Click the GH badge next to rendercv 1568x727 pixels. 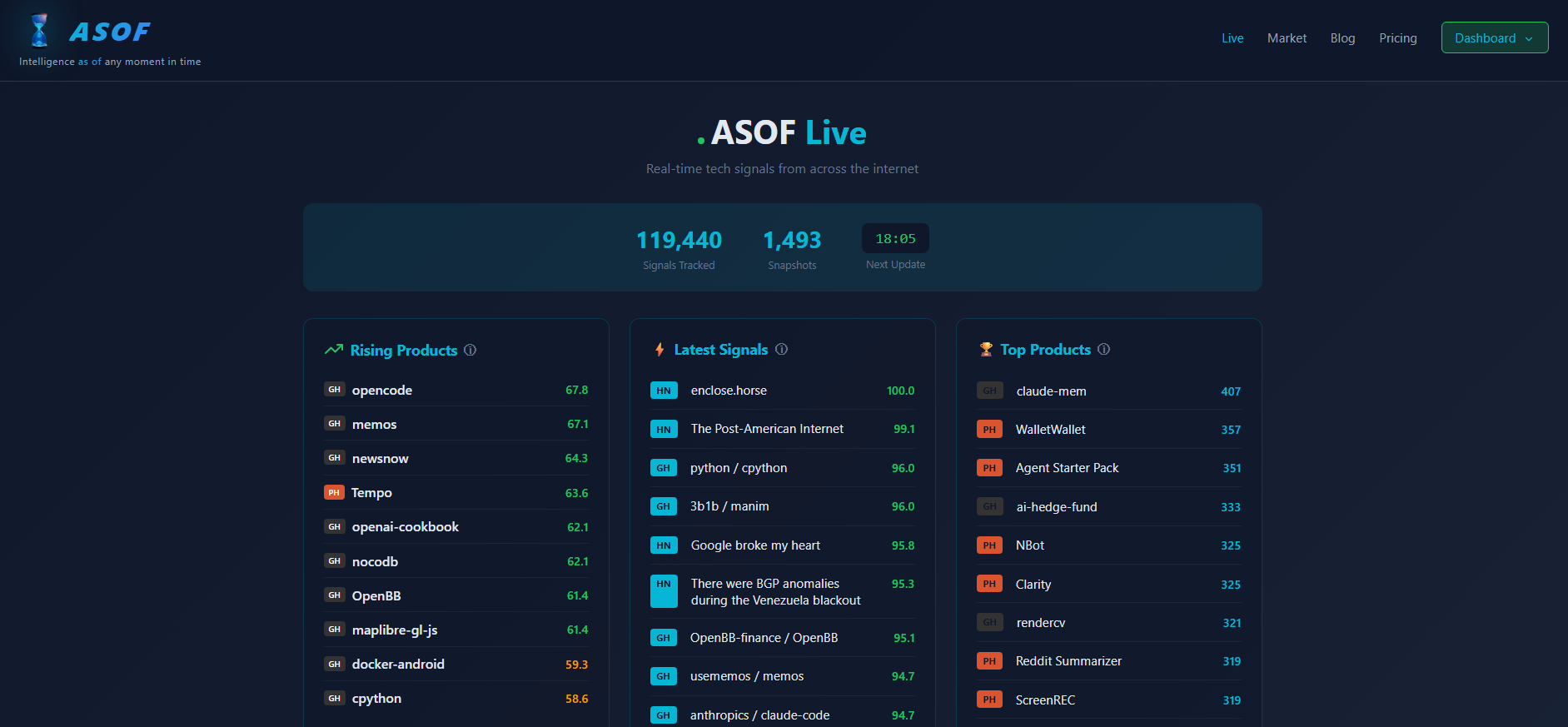point(990,622)
